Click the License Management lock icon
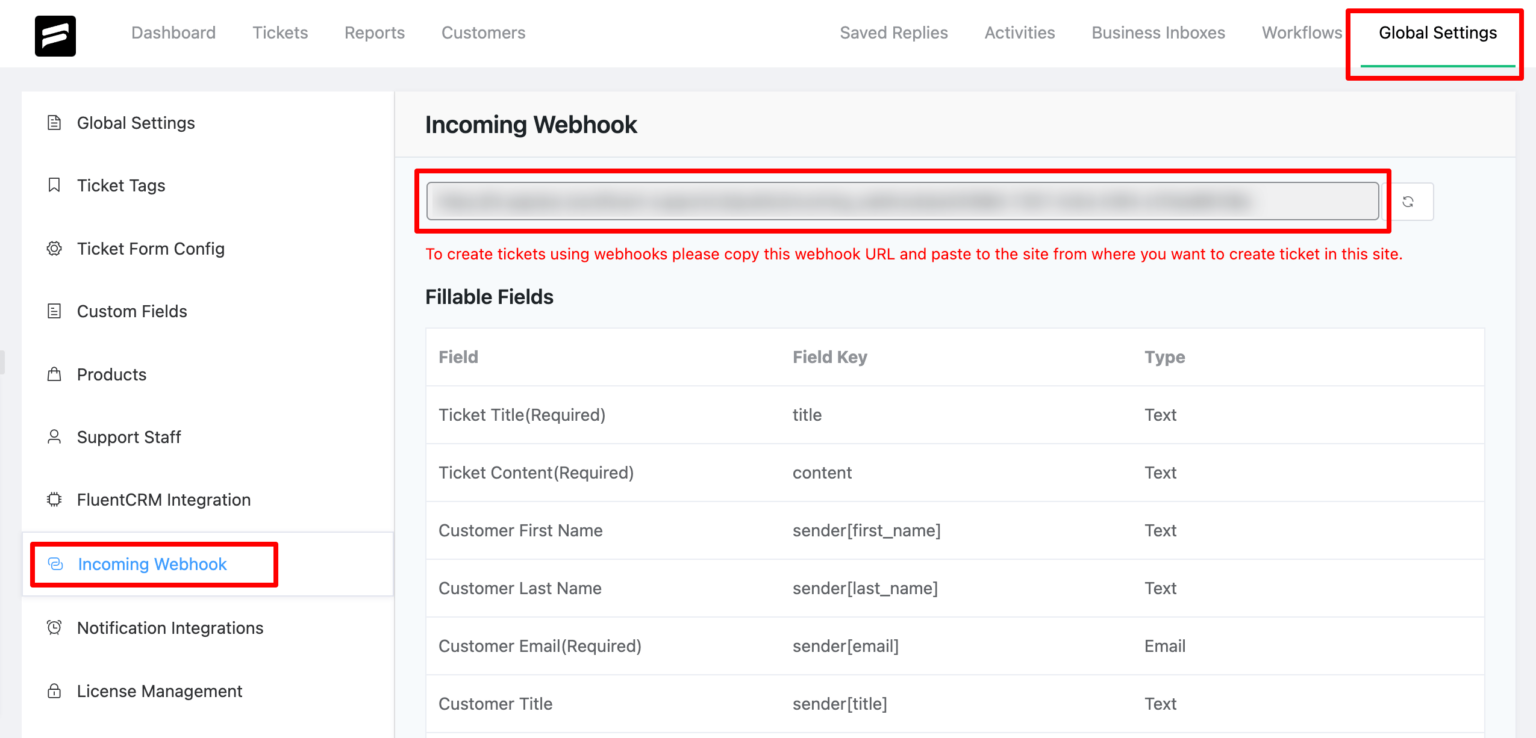 (54, 690)
